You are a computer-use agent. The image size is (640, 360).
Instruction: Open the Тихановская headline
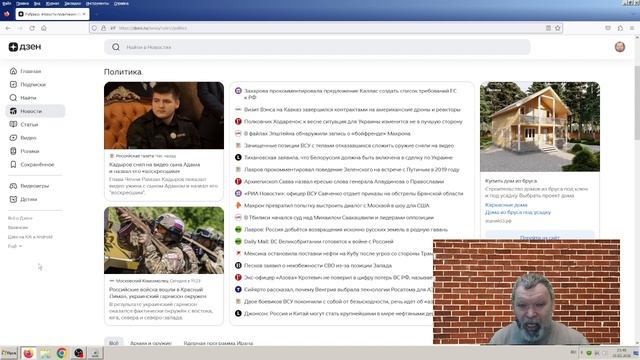(x=348, y=158)
